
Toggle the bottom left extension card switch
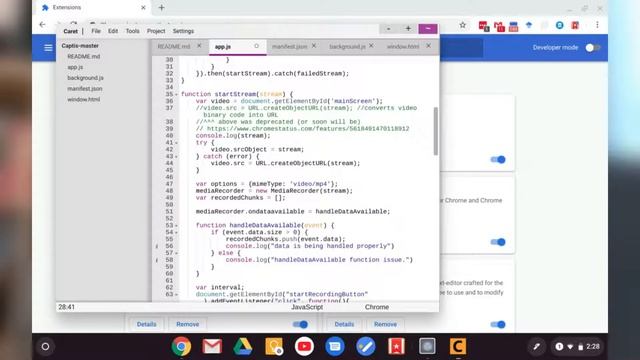[x=300, y=324]
